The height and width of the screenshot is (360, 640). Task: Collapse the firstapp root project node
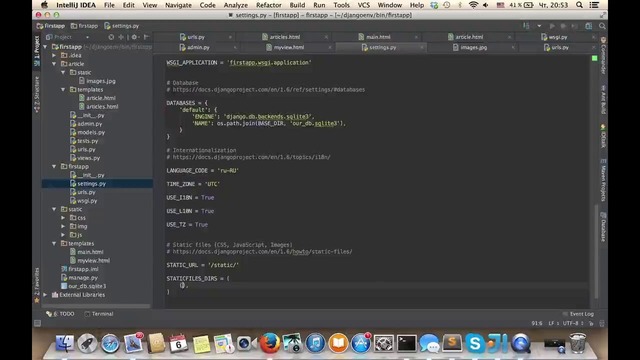click(45, 47)
